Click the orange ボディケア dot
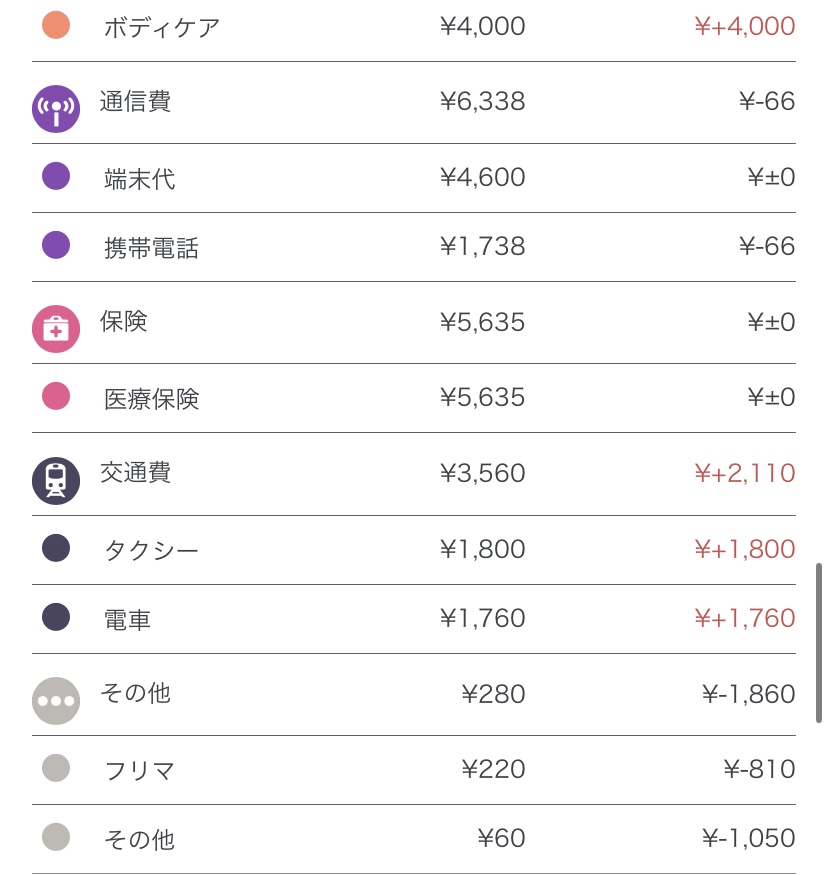Image resolution: width=828 pixels, height=875 pixels. (x=56, y=26)
